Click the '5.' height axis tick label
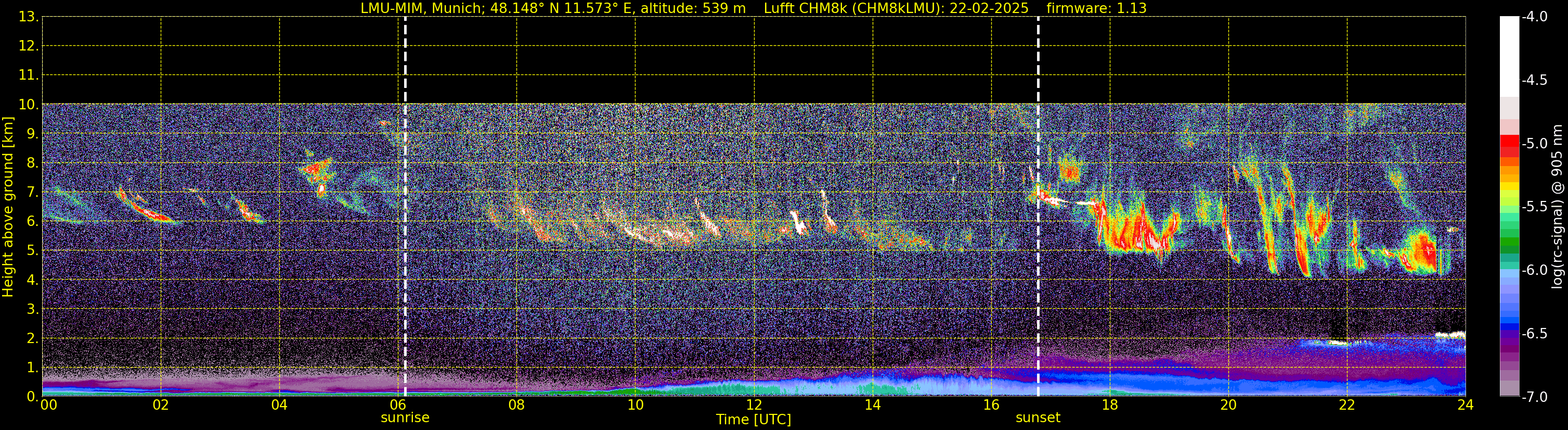 pos(32,251)
